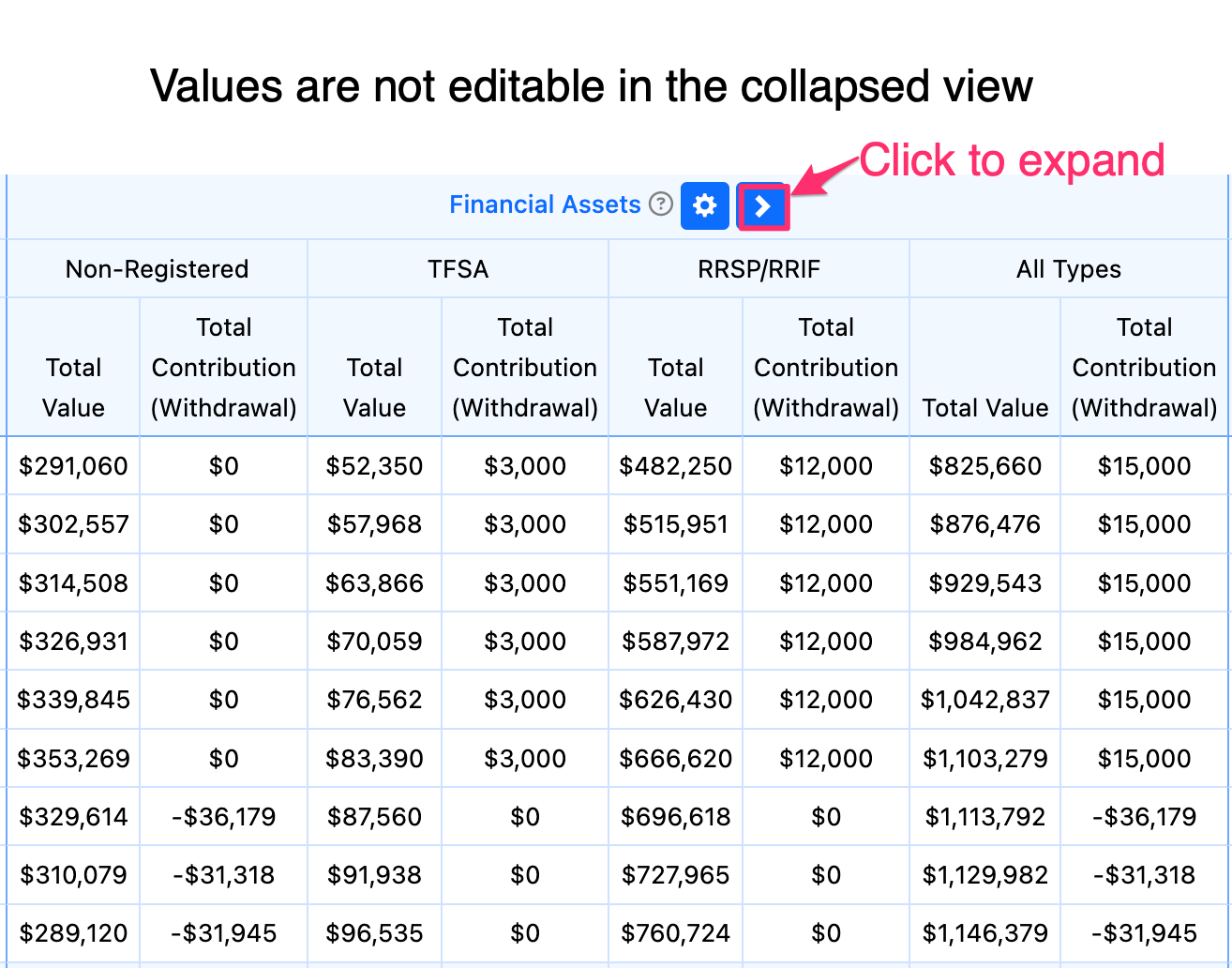Select the Non-Registered column group header
This screenshot has width=1232, height=968.
[158, 269]
